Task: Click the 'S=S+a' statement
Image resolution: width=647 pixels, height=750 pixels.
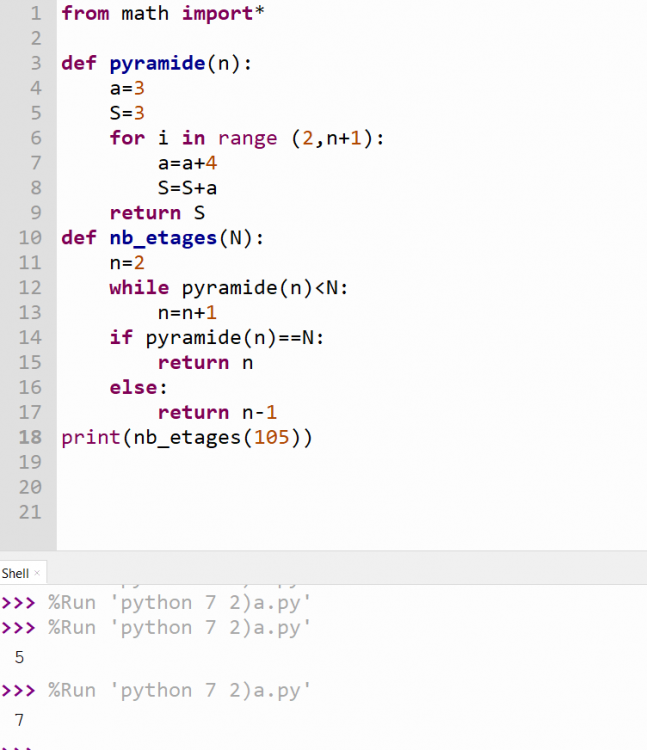Action: (x=187, y=188)
